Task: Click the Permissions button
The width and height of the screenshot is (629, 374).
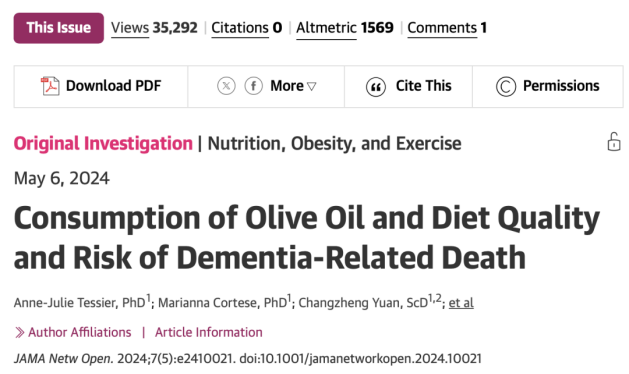Action: point(548,87)
